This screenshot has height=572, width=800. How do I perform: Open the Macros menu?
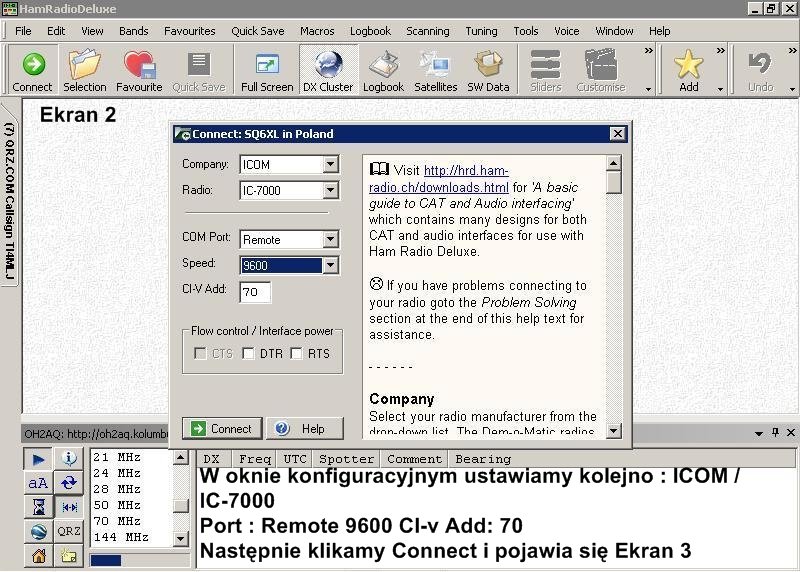click(x=317, y=31)
